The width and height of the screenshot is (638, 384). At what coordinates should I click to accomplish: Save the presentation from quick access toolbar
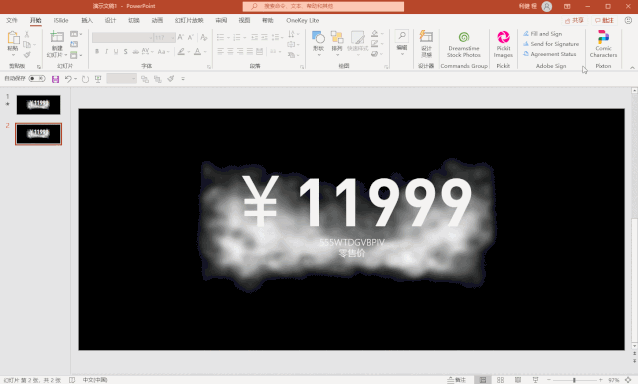coord(55,79)
